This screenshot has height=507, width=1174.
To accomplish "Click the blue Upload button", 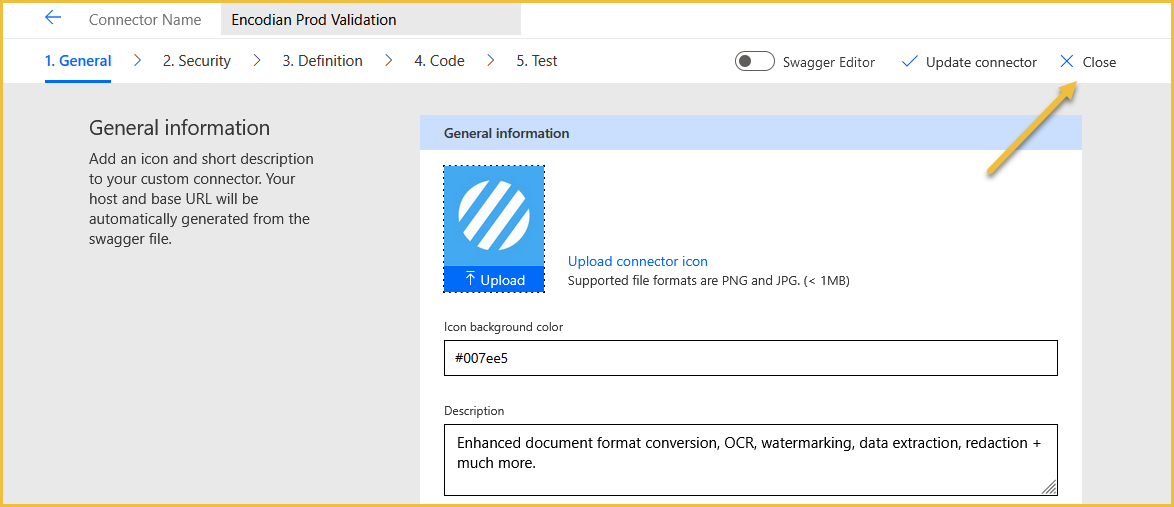I will pyautogui.click(x=494, y=279).
